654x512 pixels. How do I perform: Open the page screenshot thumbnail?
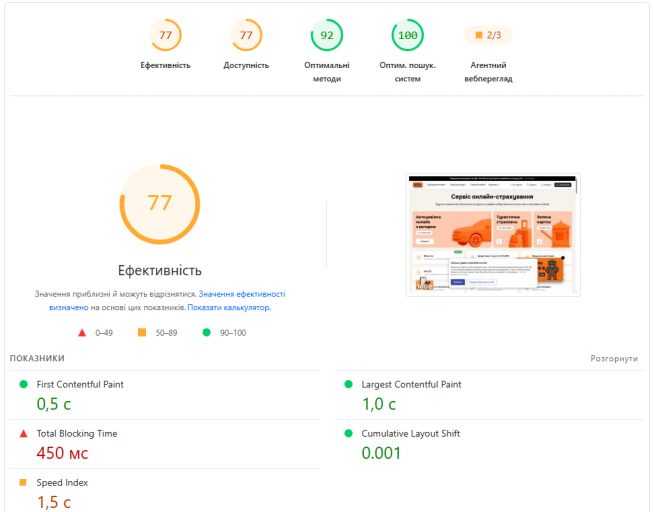point(493,235)
